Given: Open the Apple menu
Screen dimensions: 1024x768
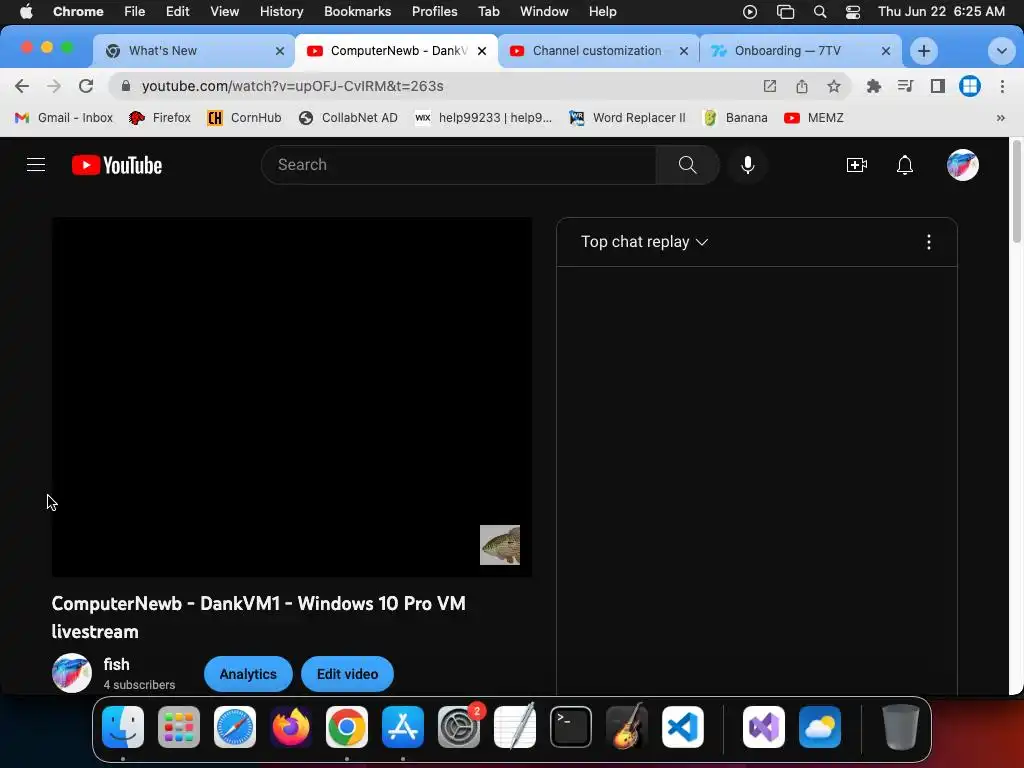Looking at the screenshot, I should pos(26,12).
